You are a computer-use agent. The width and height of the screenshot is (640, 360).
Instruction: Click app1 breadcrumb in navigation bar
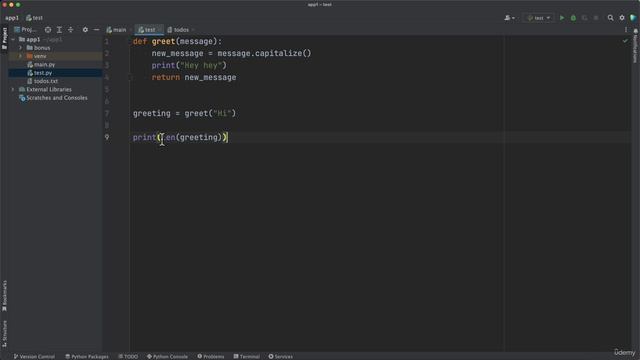point(12,18)
